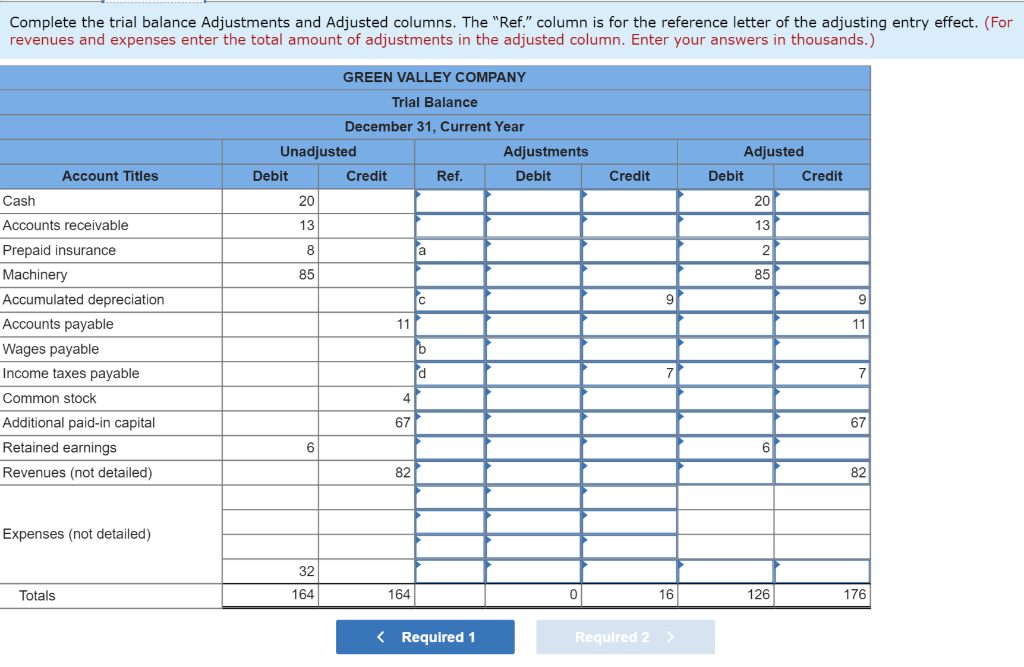Click Adjusted Debit field in last Expenses row
This screenshot has width=1024, height=667.
(x=726, y=571)
